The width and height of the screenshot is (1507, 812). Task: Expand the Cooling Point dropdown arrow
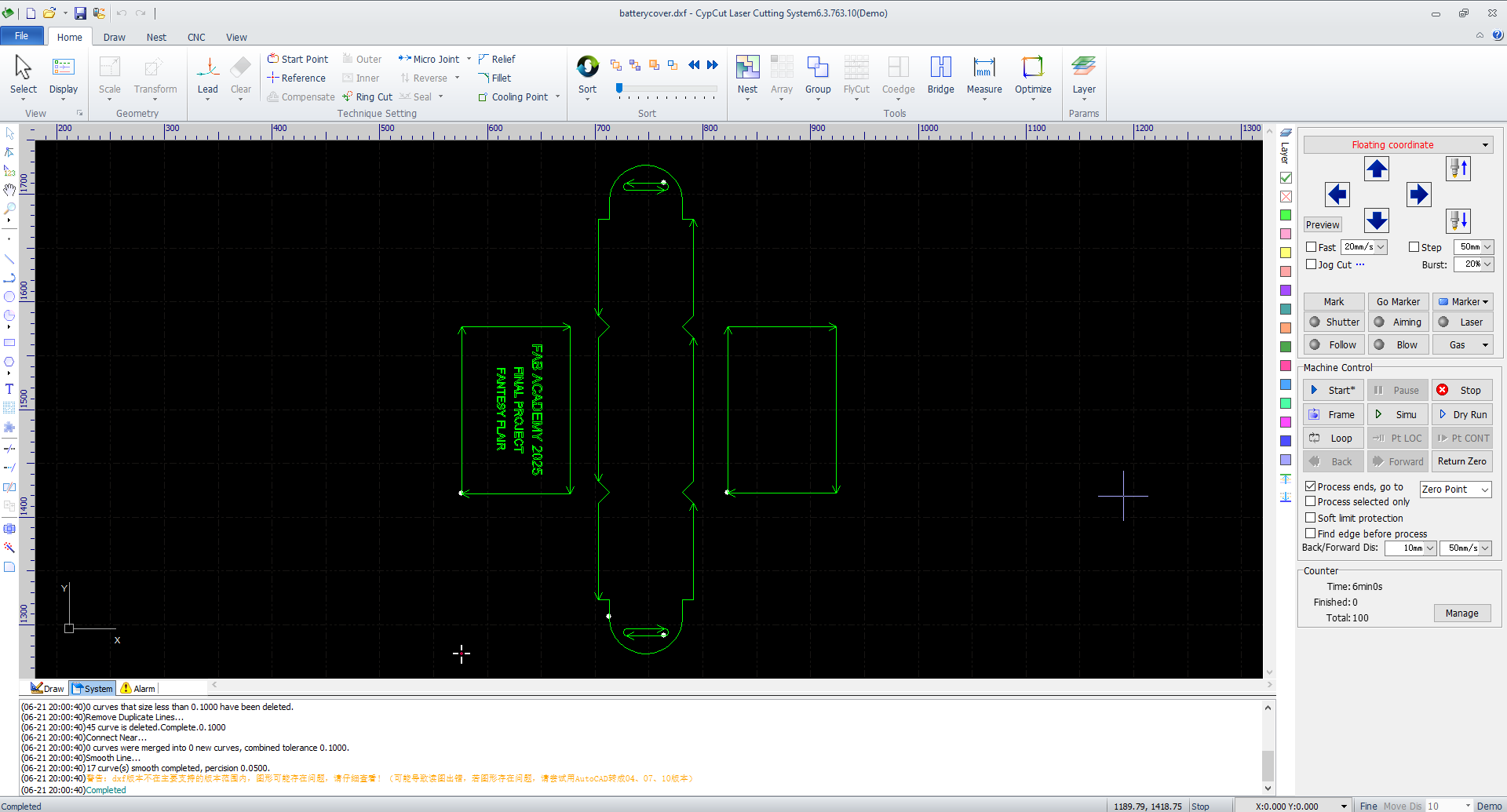(558, 96)
